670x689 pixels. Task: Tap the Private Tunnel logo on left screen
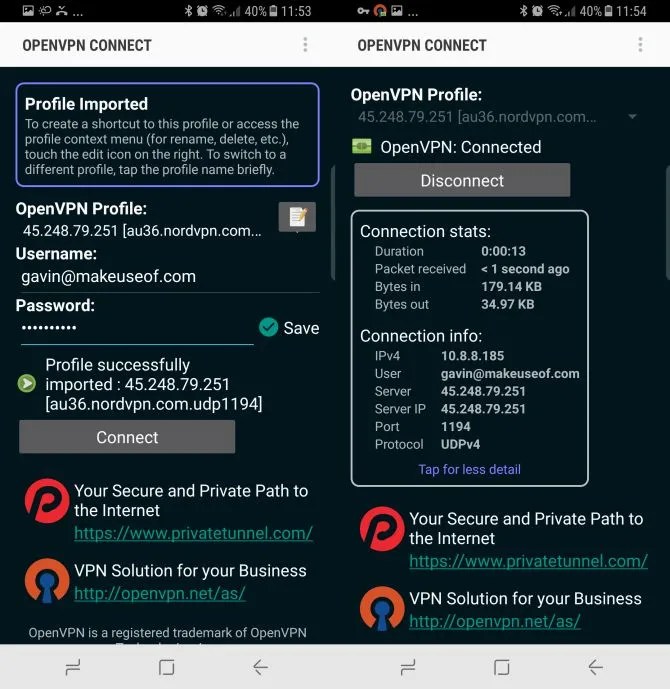coord(47,501)
